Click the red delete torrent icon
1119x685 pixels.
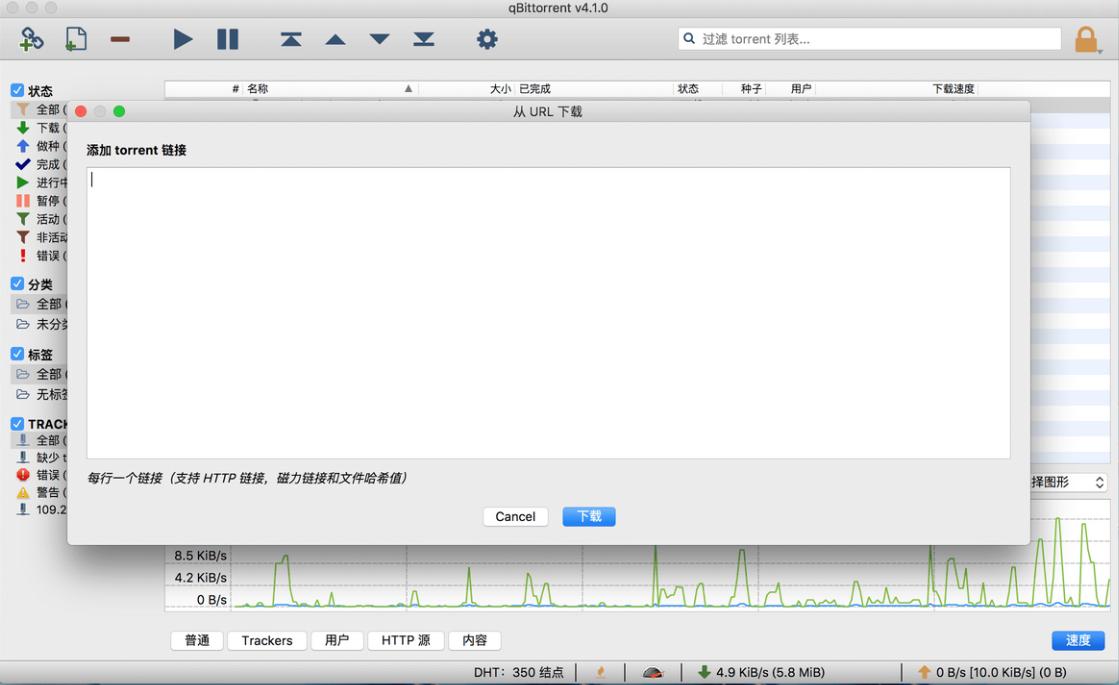pos(120,39)
